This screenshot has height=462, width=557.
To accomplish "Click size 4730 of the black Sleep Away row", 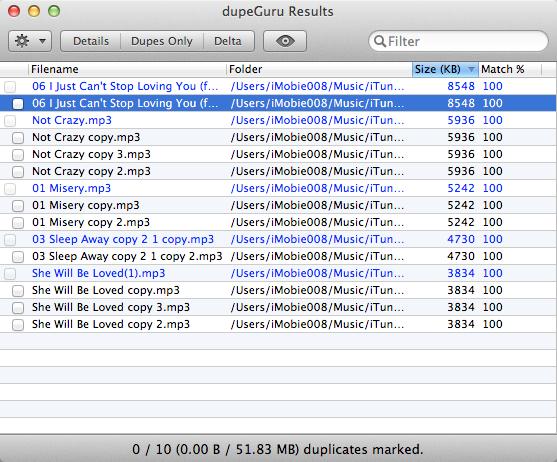I will [461, 256].
